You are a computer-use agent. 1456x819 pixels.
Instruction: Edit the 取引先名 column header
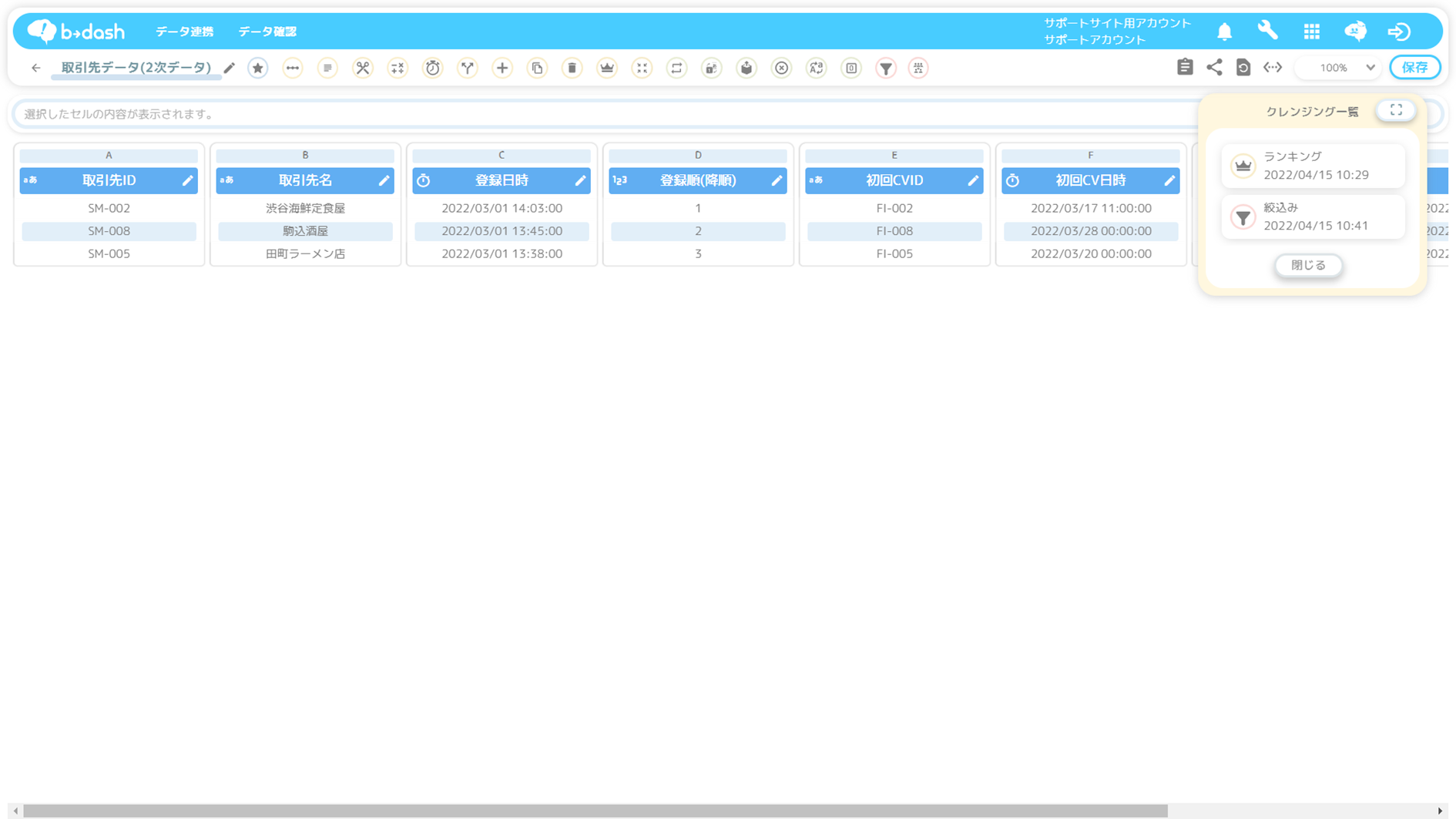click(384, 180)
